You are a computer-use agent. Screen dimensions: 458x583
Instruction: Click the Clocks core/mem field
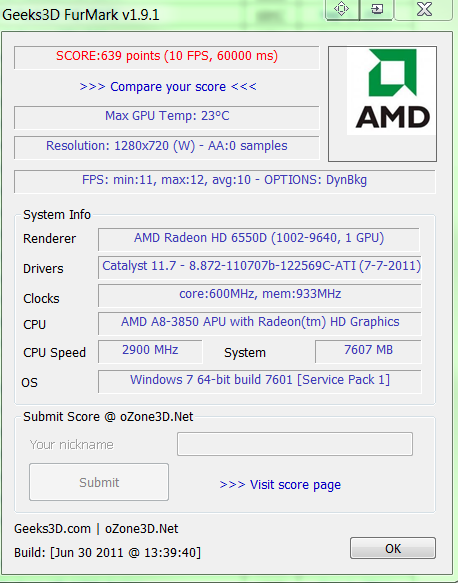coord(260,296)
